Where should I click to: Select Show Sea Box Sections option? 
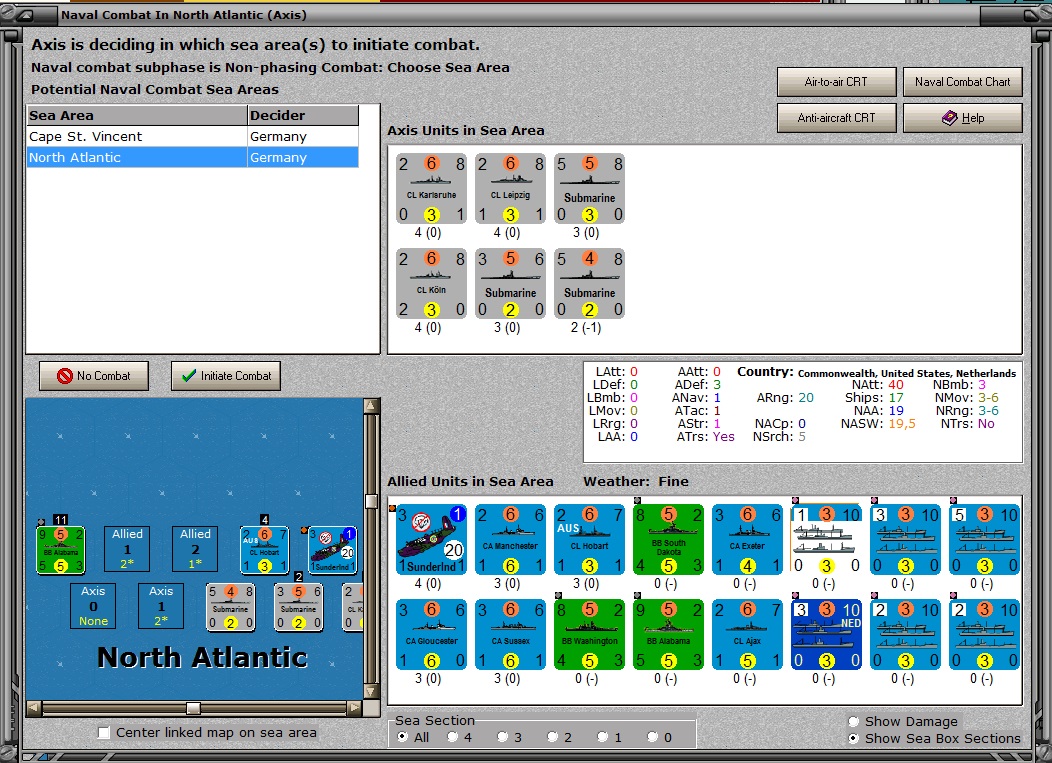coord(853,738)
